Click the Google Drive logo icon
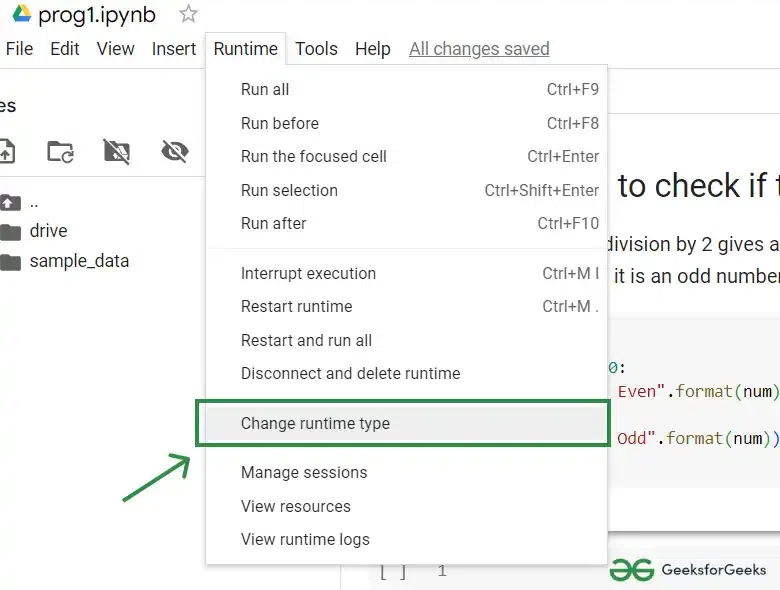 (21, 14)
